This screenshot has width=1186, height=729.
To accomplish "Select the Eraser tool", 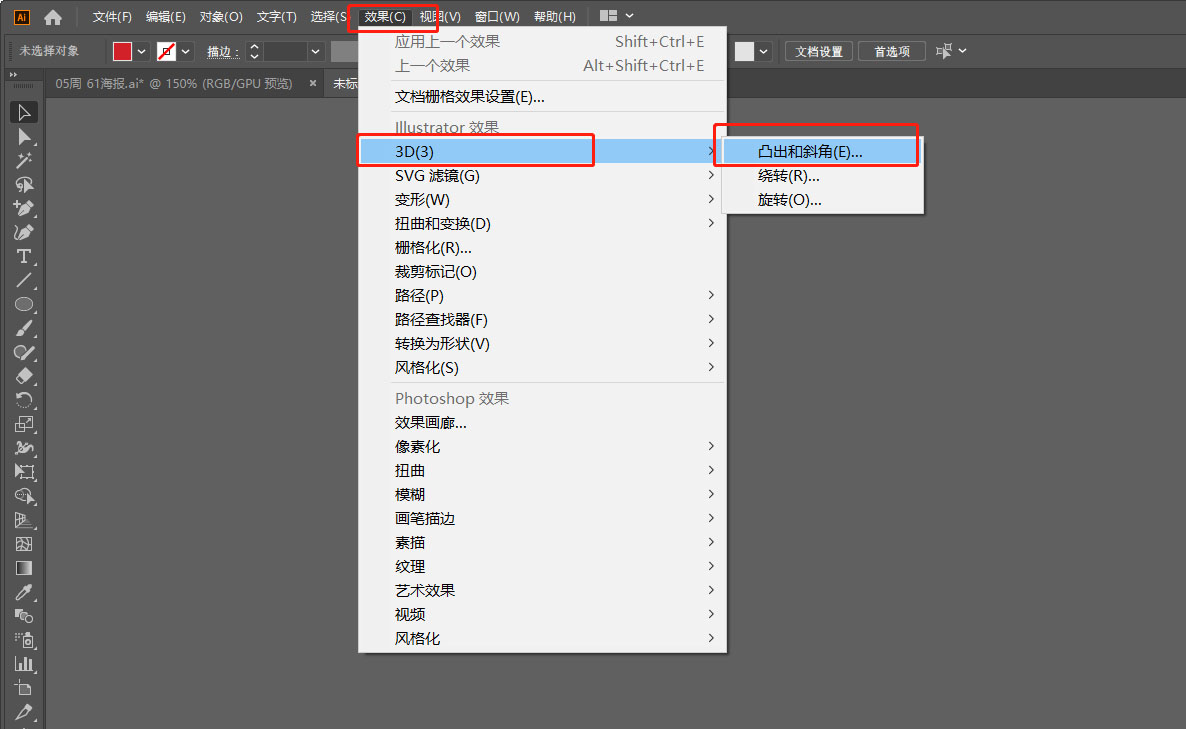I will (x=23, y=376).
